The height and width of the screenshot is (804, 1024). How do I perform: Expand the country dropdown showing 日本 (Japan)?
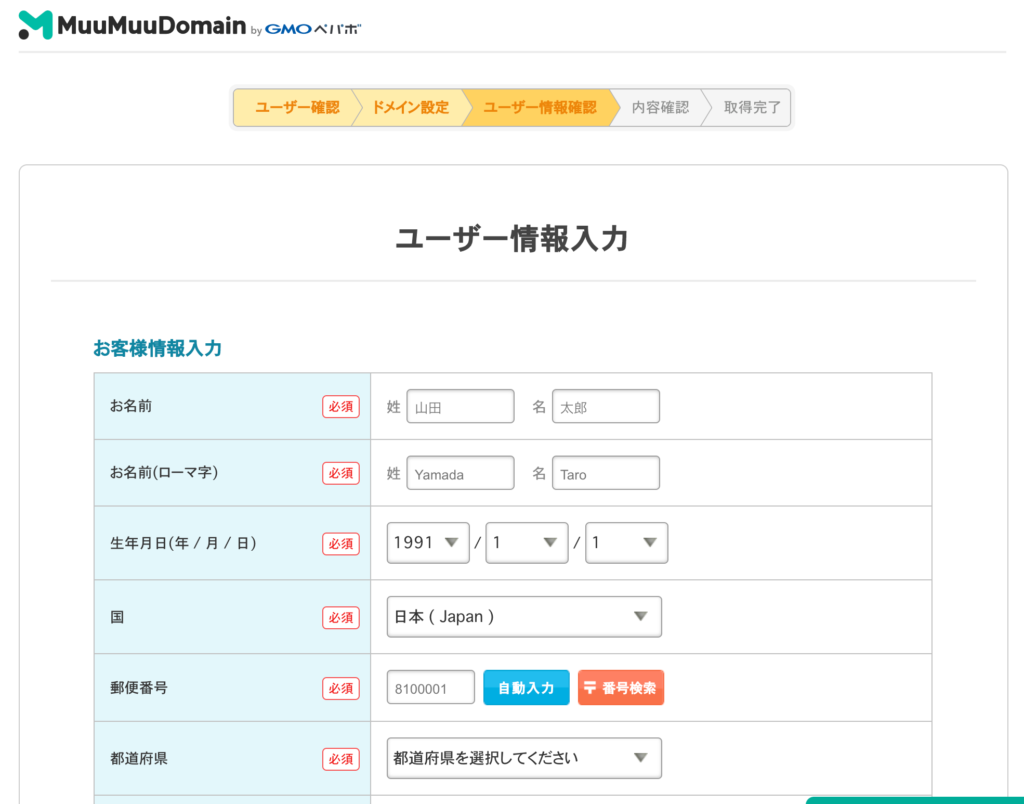pyautogui.click(x=524, y=617)
